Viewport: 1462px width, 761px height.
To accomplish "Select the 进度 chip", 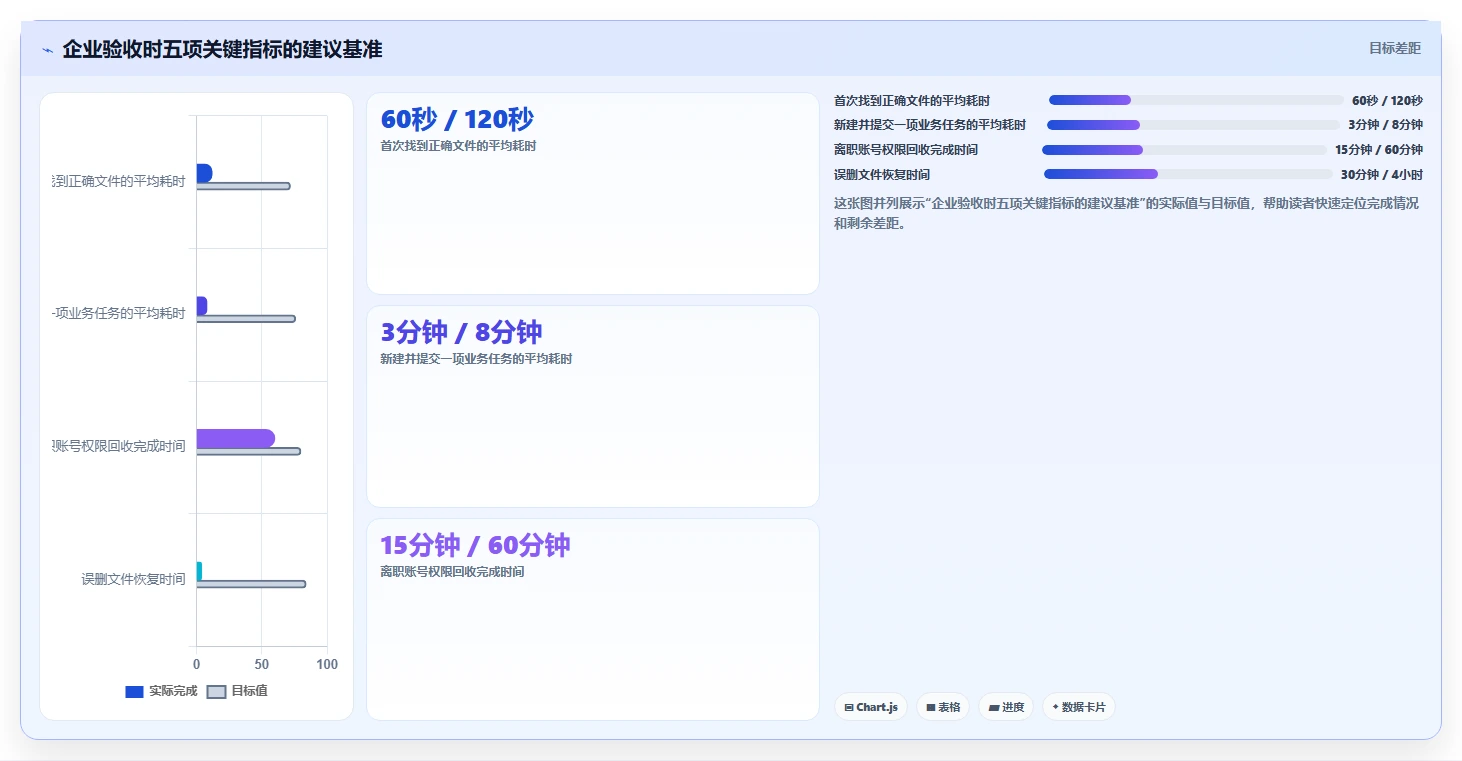I will tap(1006, 707).
